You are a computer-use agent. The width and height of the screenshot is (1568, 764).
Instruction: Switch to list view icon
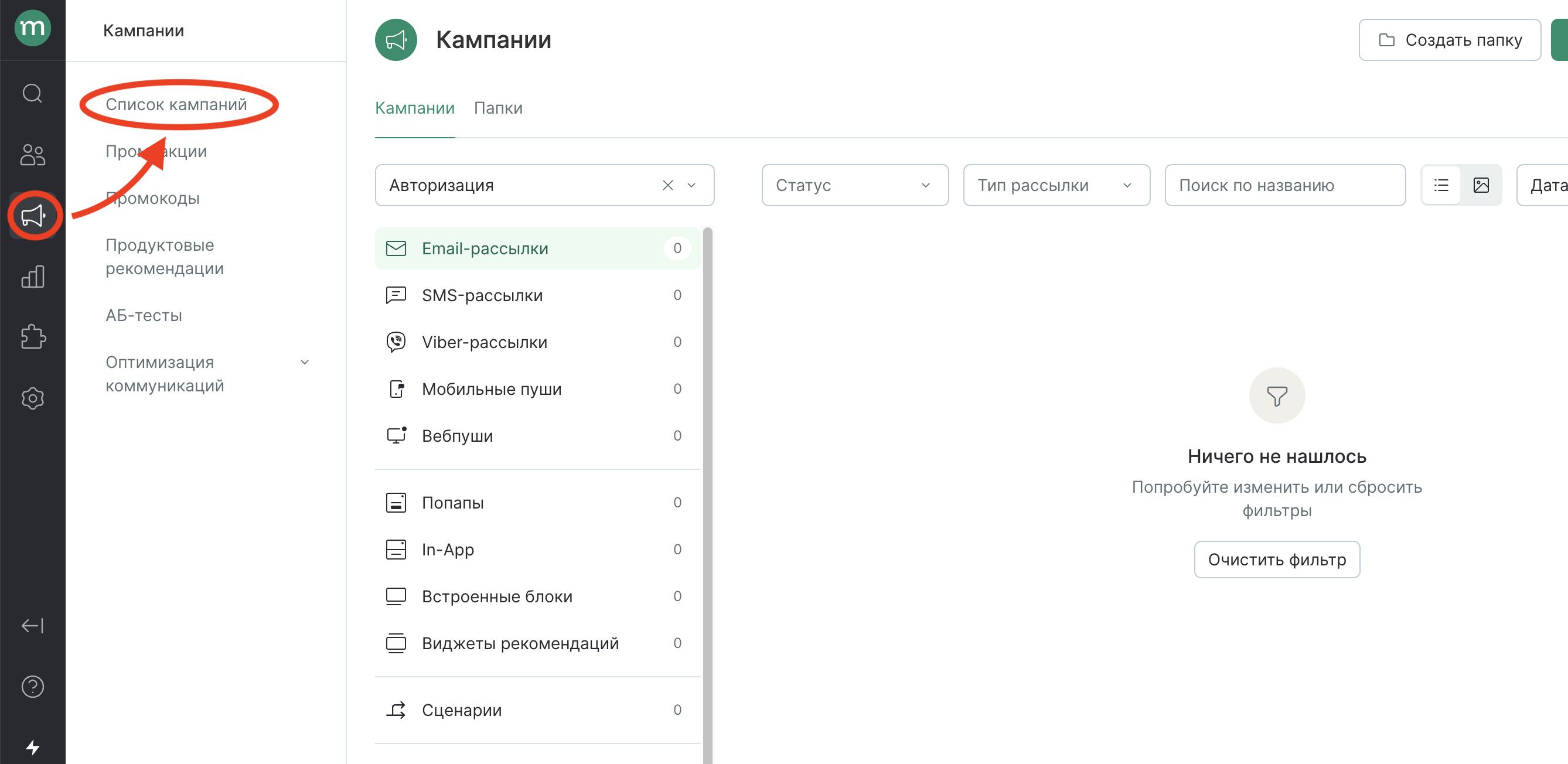[1441, 185]
